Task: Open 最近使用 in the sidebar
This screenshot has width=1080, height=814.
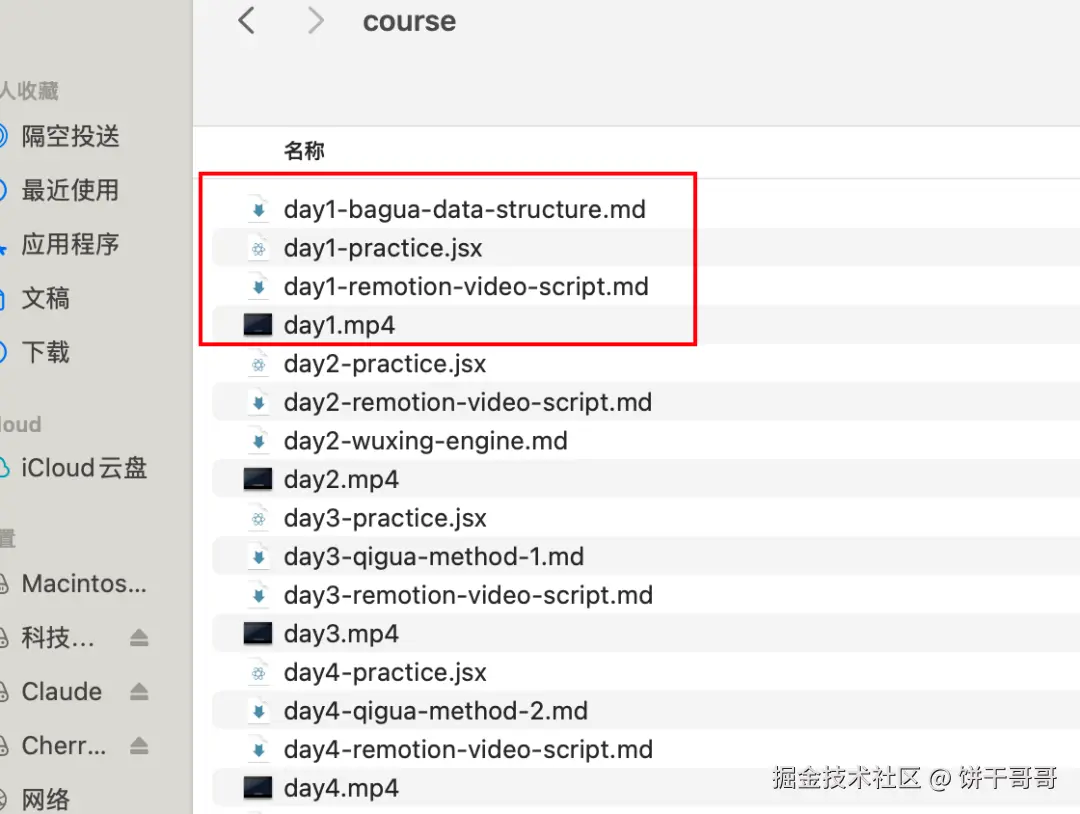Action: point(70,190)
